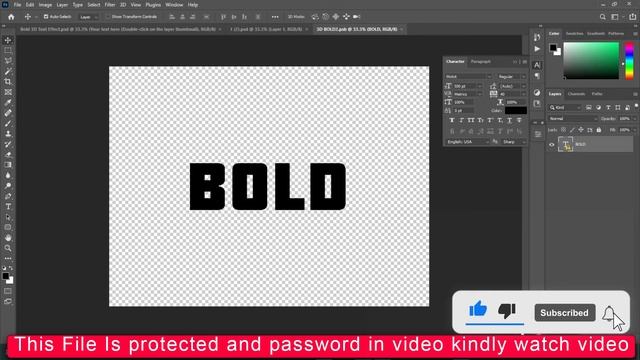Select the Rectangular Marquee tool
This screenshot has width=640, height=360.
[8, 50]
